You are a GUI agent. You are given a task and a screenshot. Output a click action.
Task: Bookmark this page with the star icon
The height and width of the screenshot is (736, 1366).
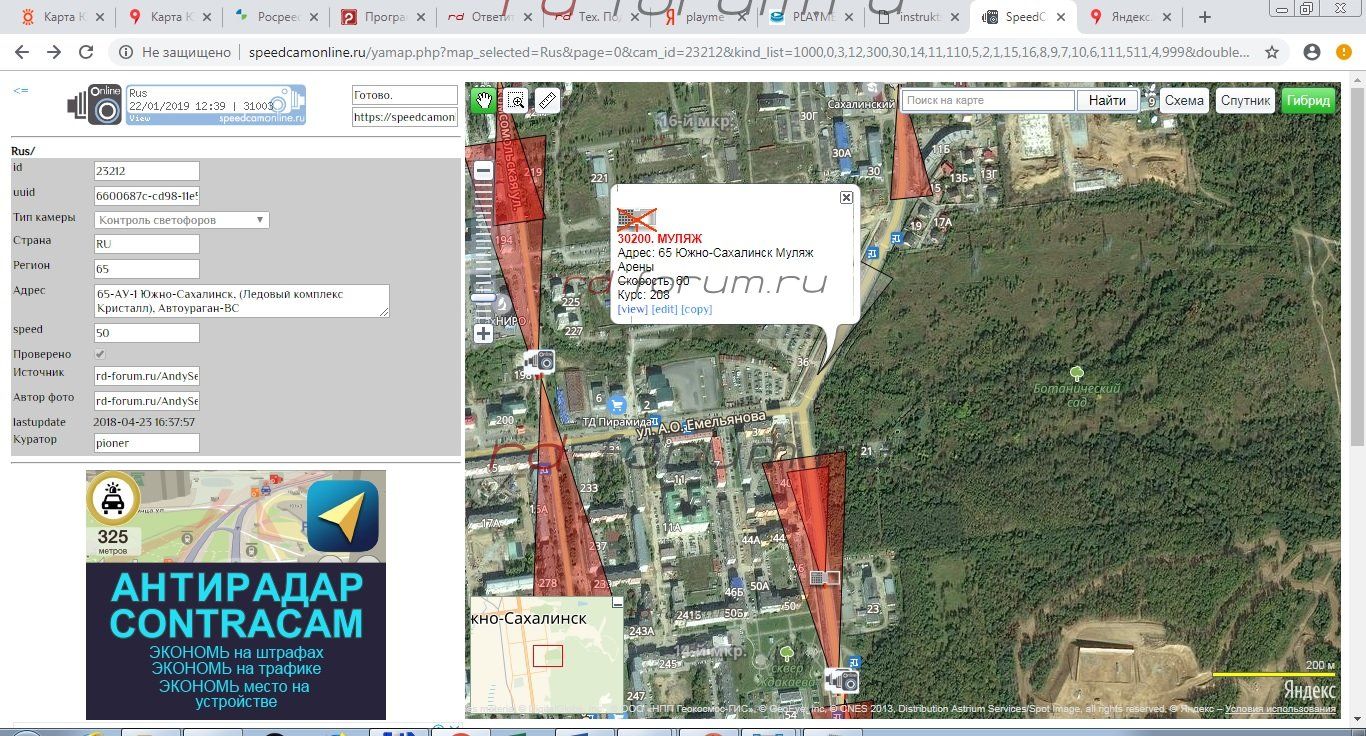tap(1272, 52)
